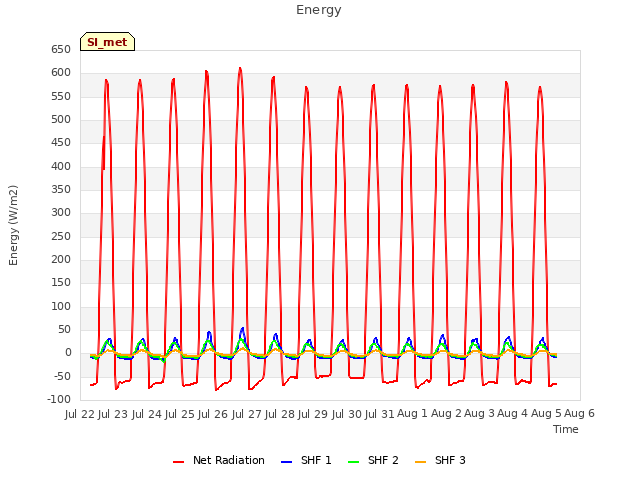Click the Aug 5 x-axis tick label

click(x=546, y=414)
